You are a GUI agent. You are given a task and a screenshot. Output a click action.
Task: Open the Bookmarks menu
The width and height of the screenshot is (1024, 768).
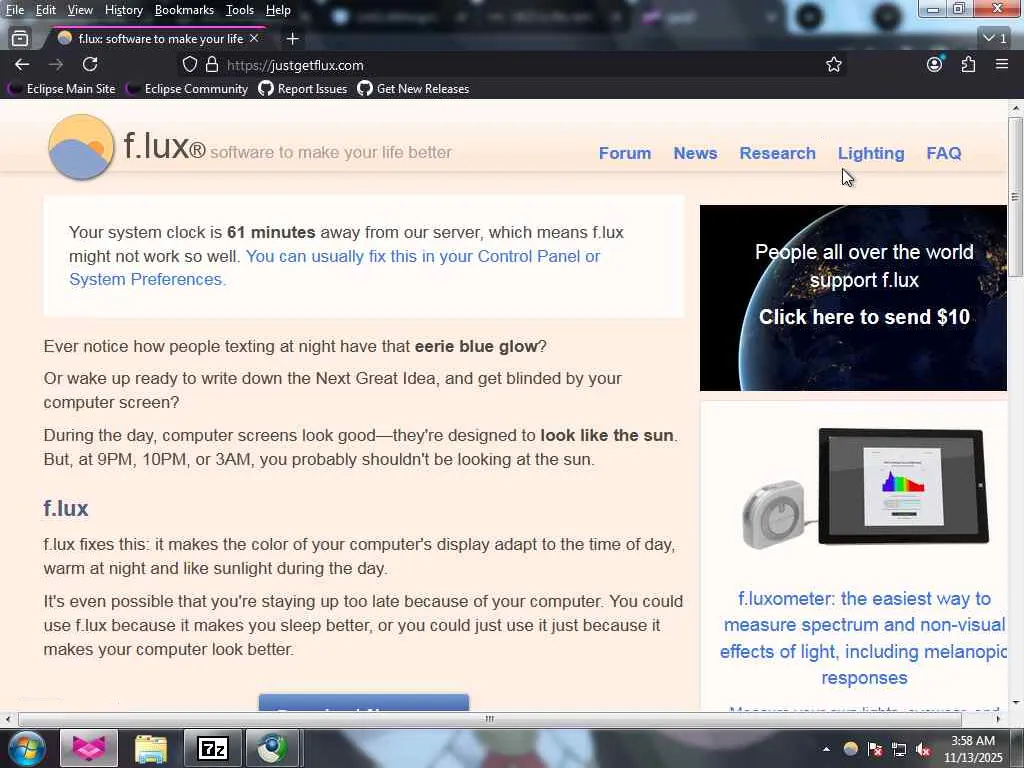tap(184, 10)
